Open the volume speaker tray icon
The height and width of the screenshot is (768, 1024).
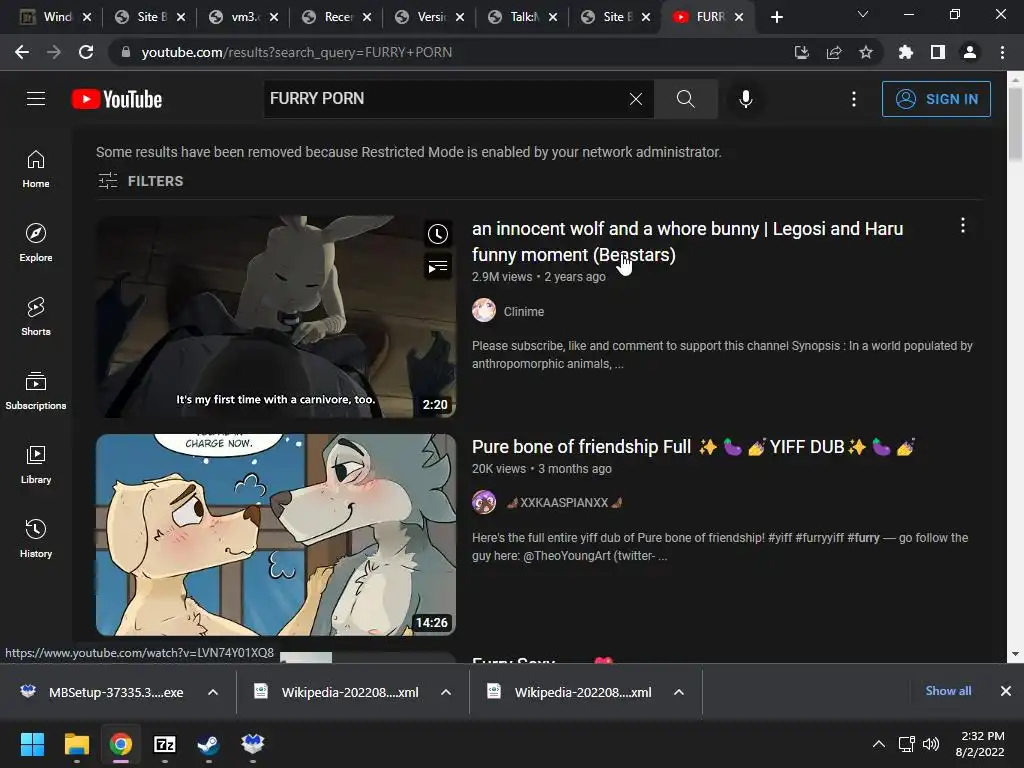931,744
